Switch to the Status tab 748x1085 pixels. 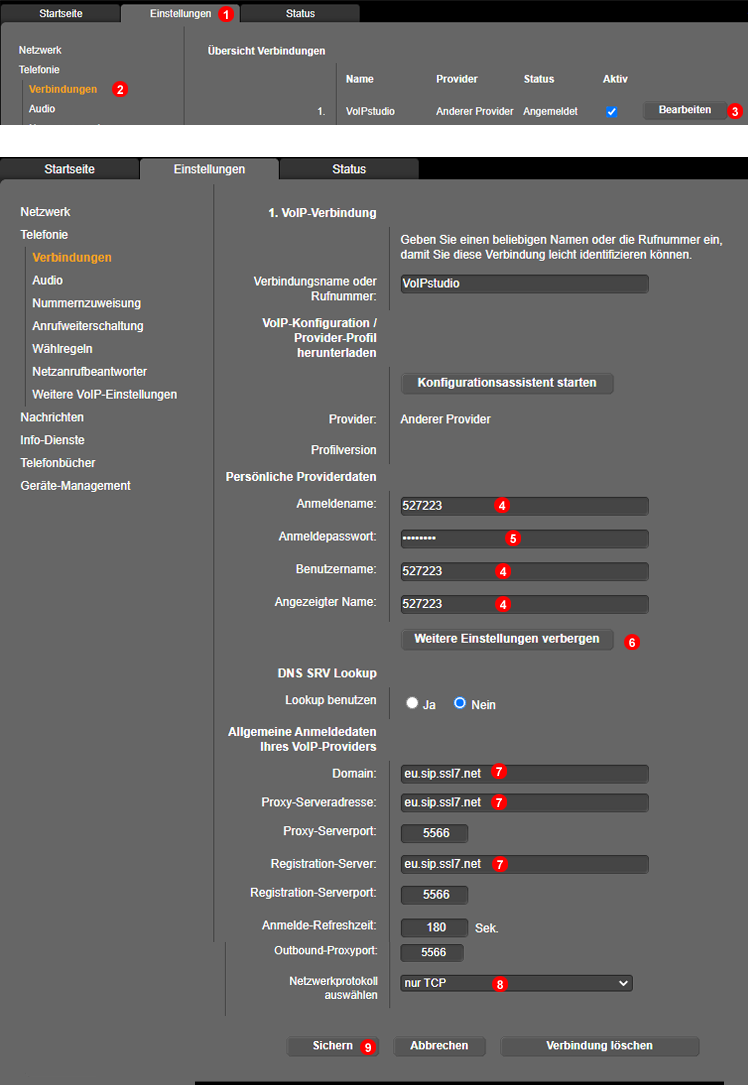(x=348, y=169)
